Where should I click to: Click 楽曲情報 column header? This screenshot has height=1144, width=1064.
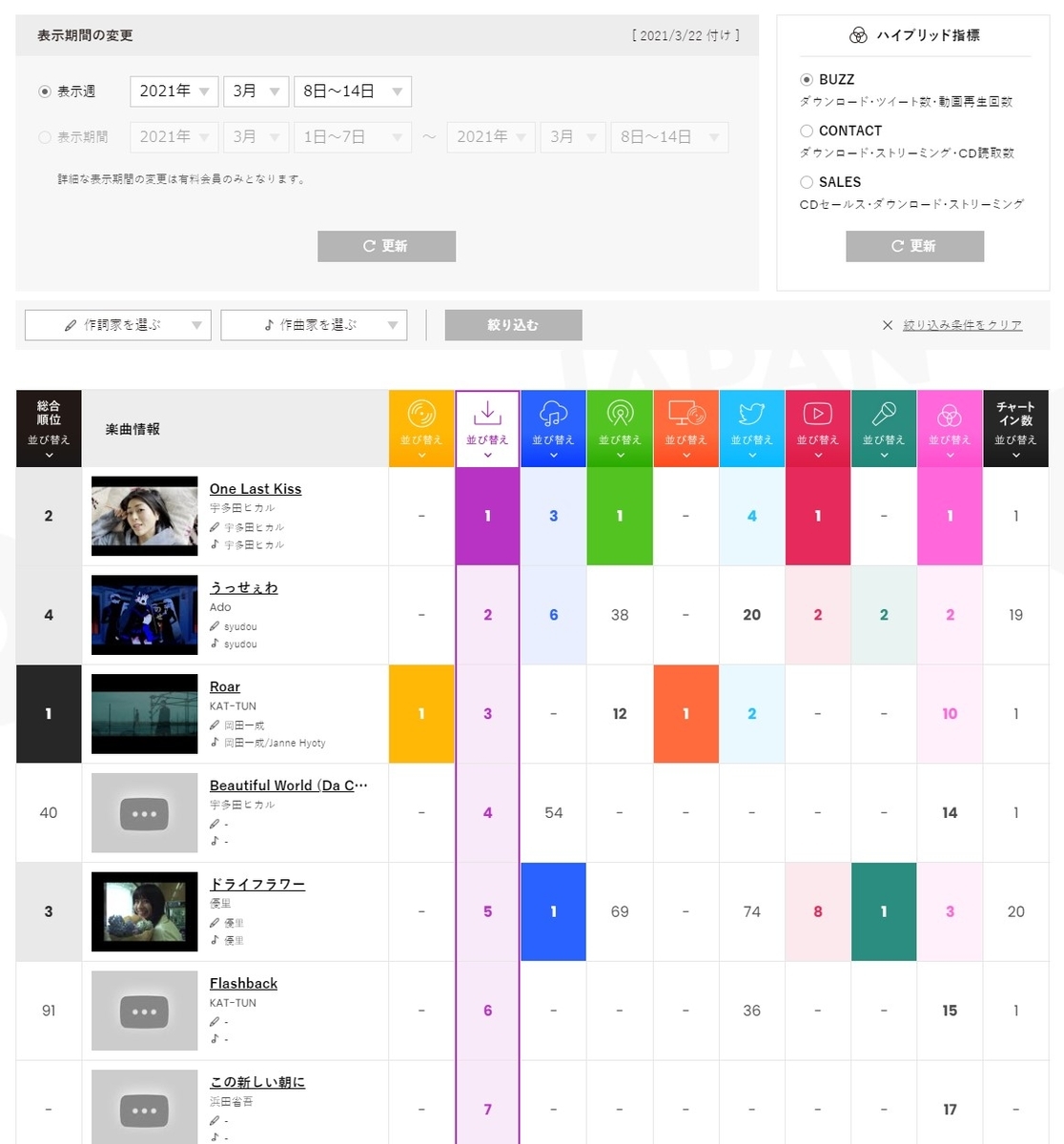click(133, 429)
